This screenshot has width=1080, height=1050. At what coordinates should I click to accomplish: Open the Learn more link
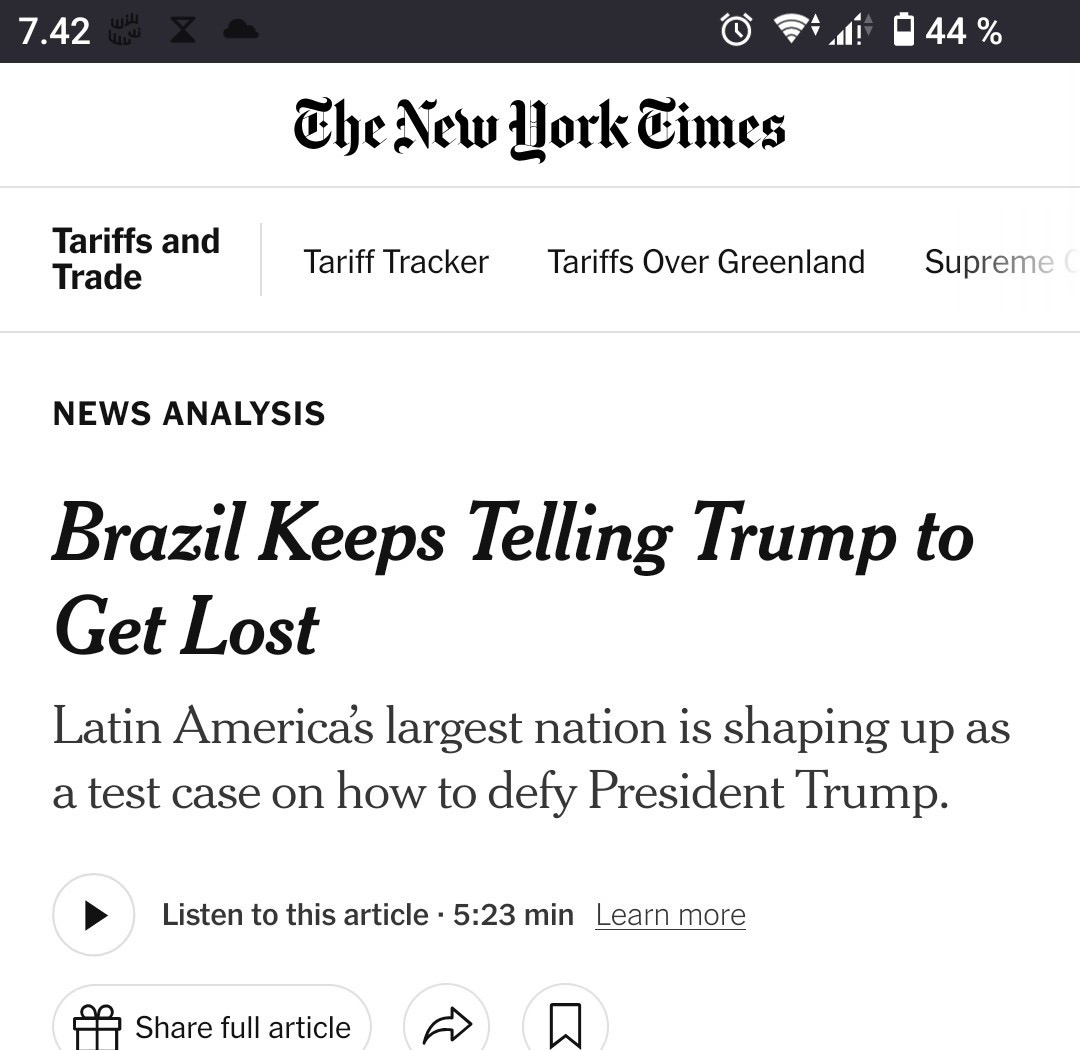point(670,915)
